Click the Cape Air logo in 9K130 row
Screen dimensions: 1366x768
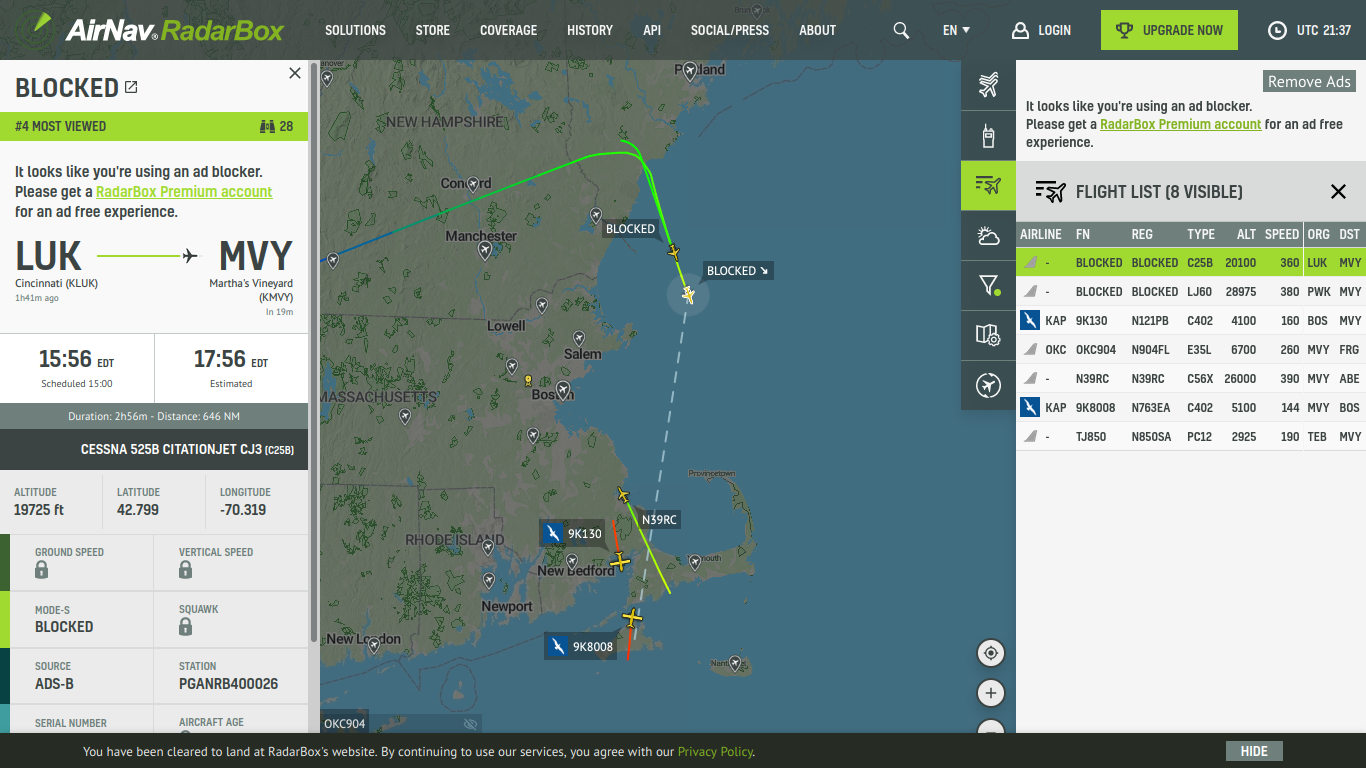click(x=1029, y=320)
